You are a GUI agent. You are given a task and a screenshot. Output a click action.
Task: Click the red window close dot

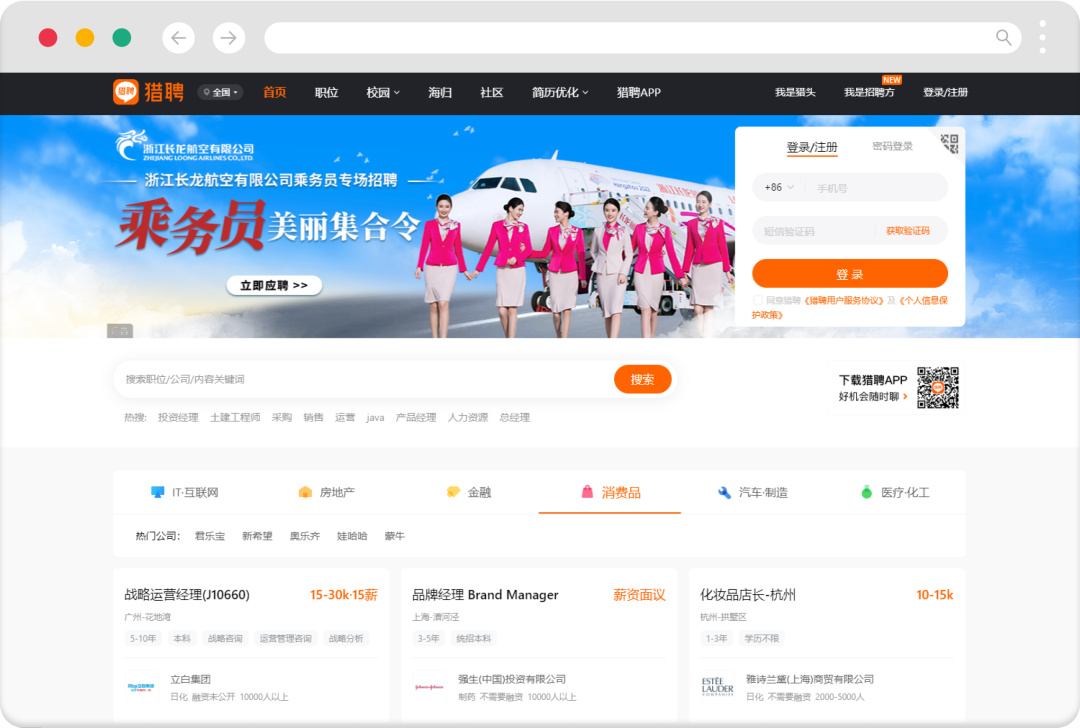48,37
